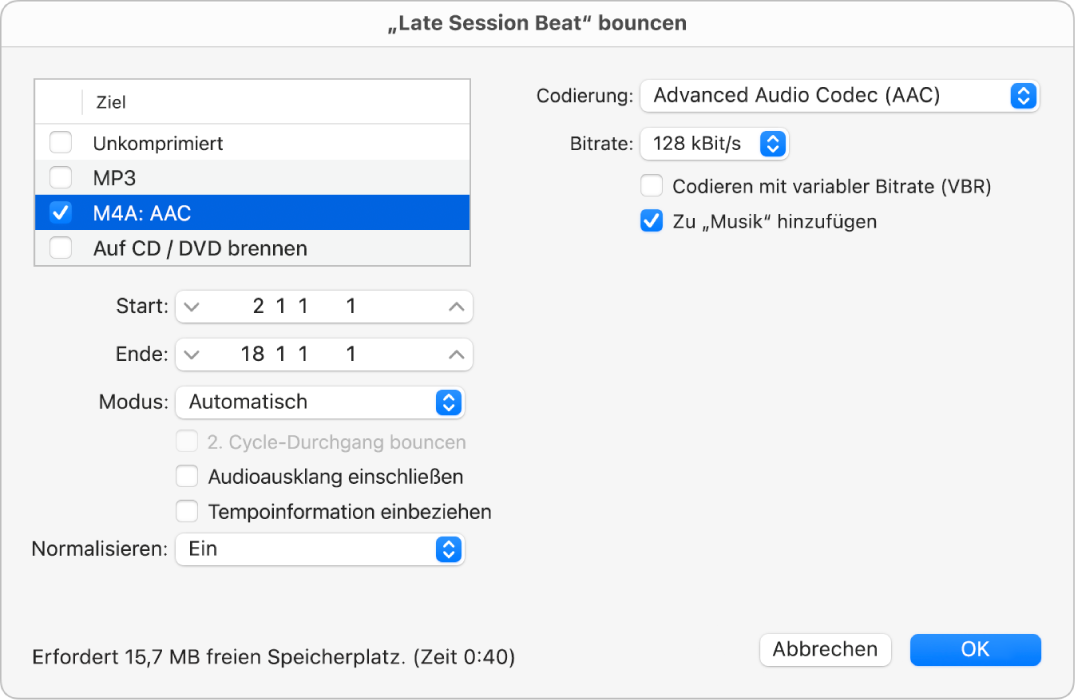
Task: Click the Codierung dropdown chevron icon
Action: tap(1022, 95)
